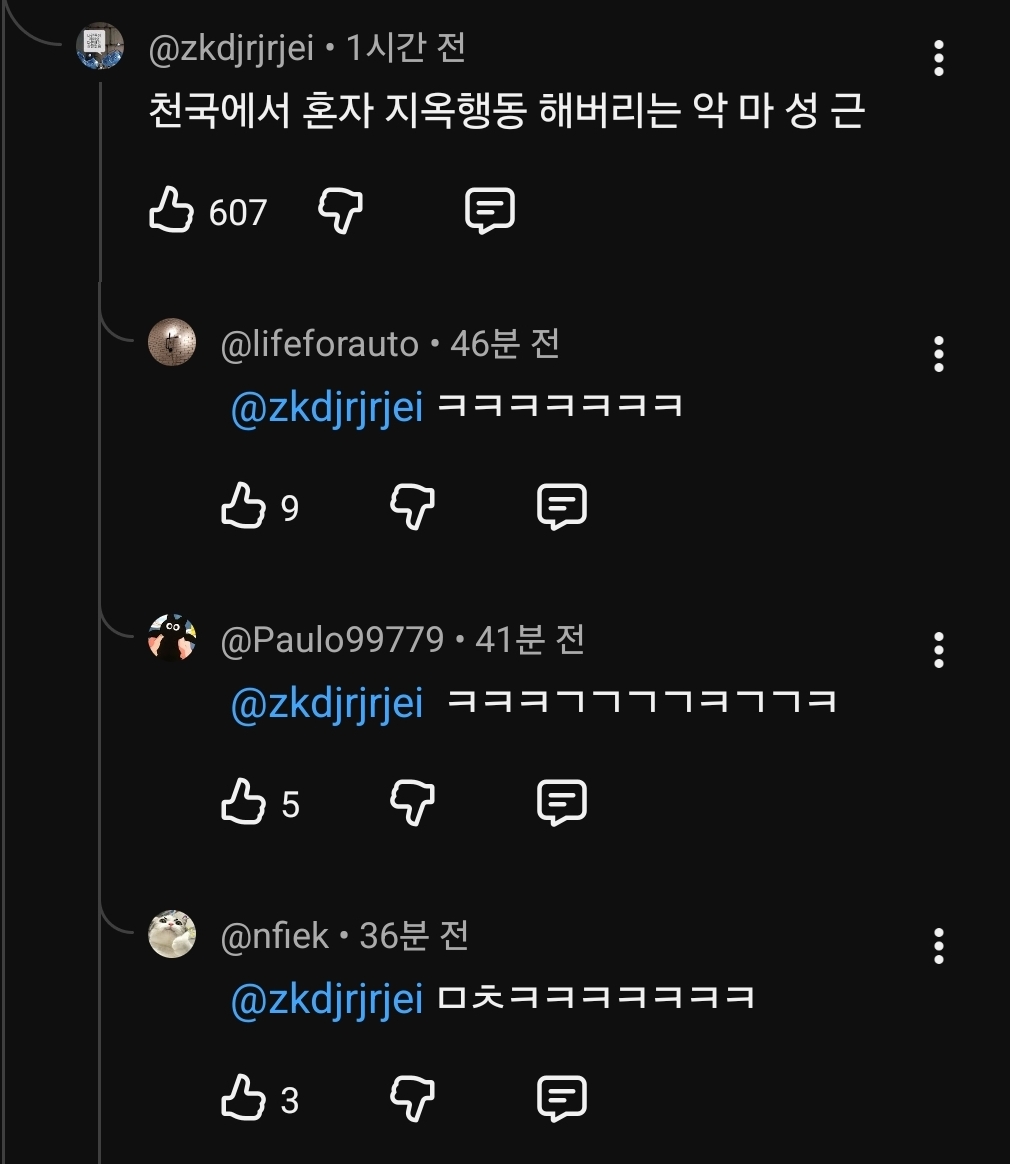
Task: Open the @nfiek cat avatar profile
Action: click(172, 934)
